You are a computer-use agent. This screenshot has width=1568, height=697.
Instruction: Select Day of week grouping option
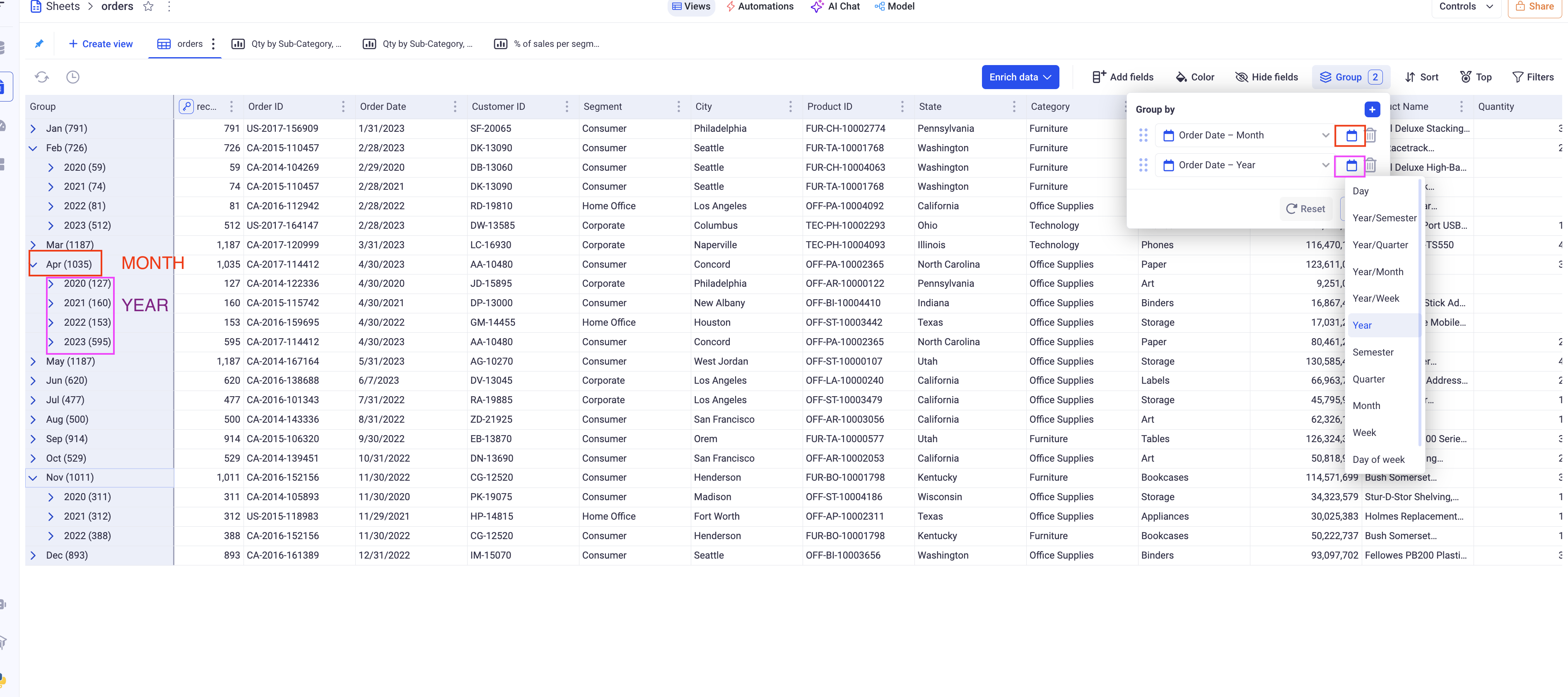pos(1379,460)
